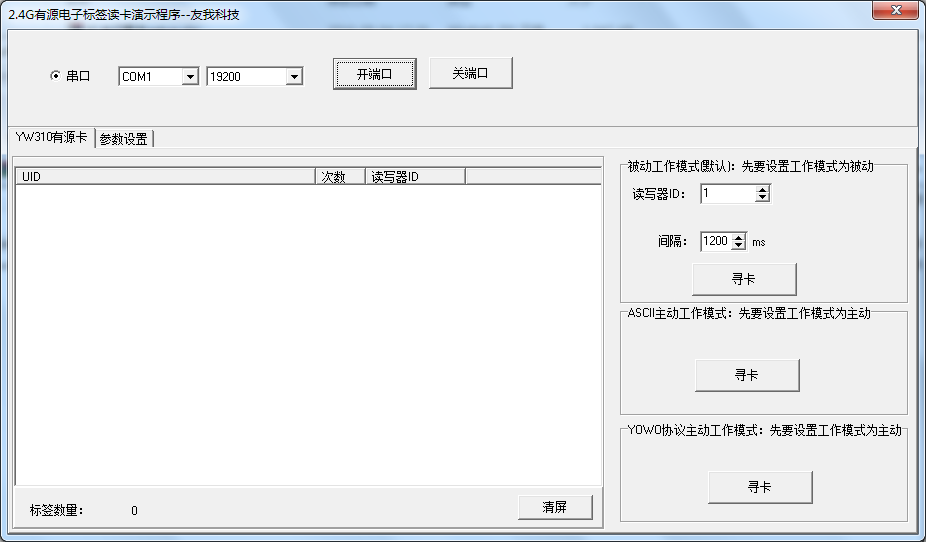Screen dimensions: 926x542
Task: Switch to the YW310有源卡 tab
Action: [x=51, y=138]
